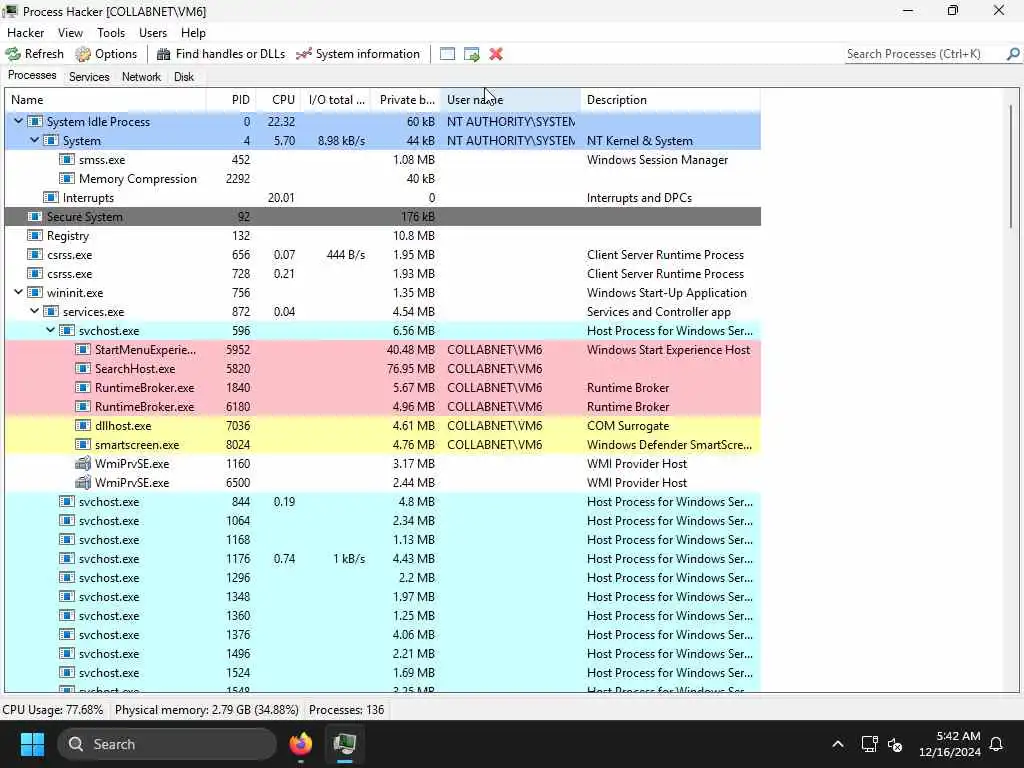Switch to the Network tab
This screenshot has height=768, width=1024.
(x=141, y=77)
